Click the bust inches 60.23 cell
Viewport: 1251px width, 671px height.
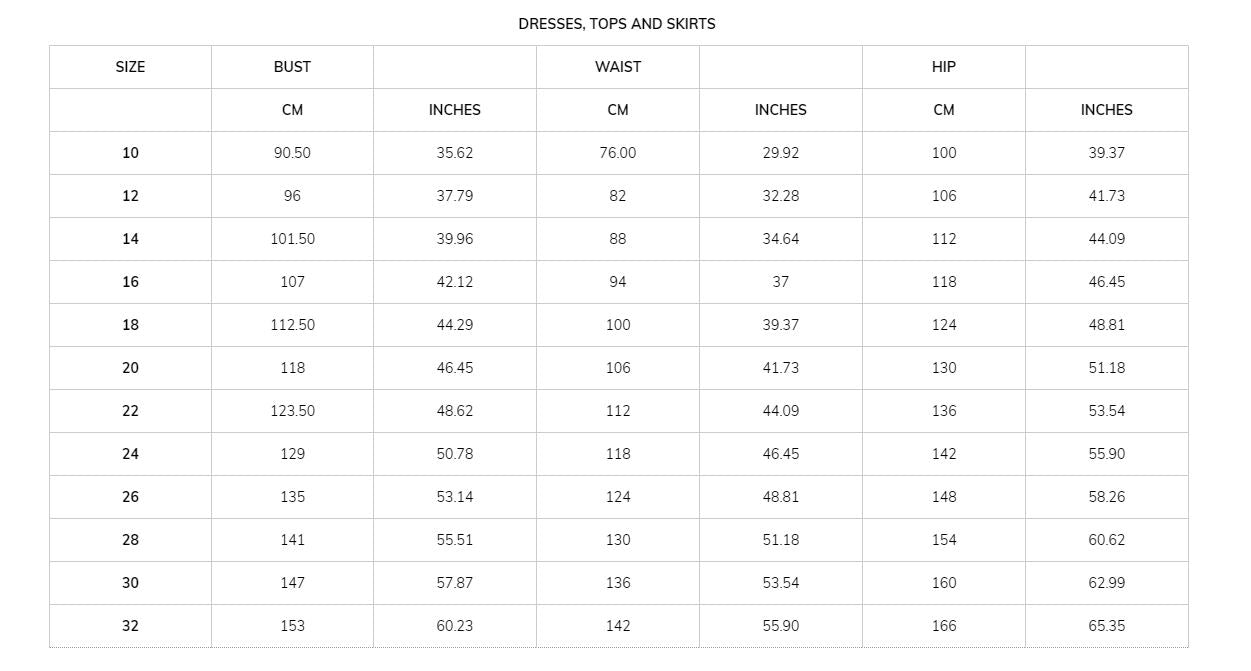pyautogui.click(x=455, y=626)
